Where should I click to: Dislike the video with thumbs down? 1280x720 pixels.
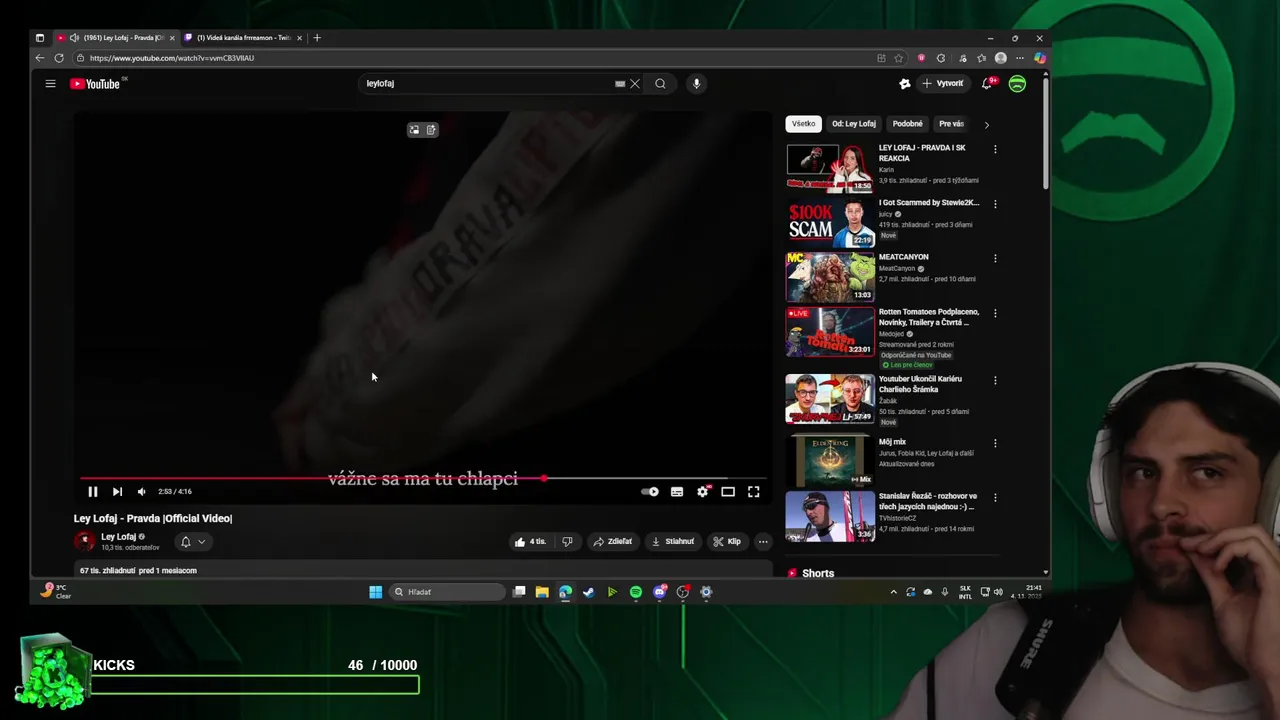(567, 542)
